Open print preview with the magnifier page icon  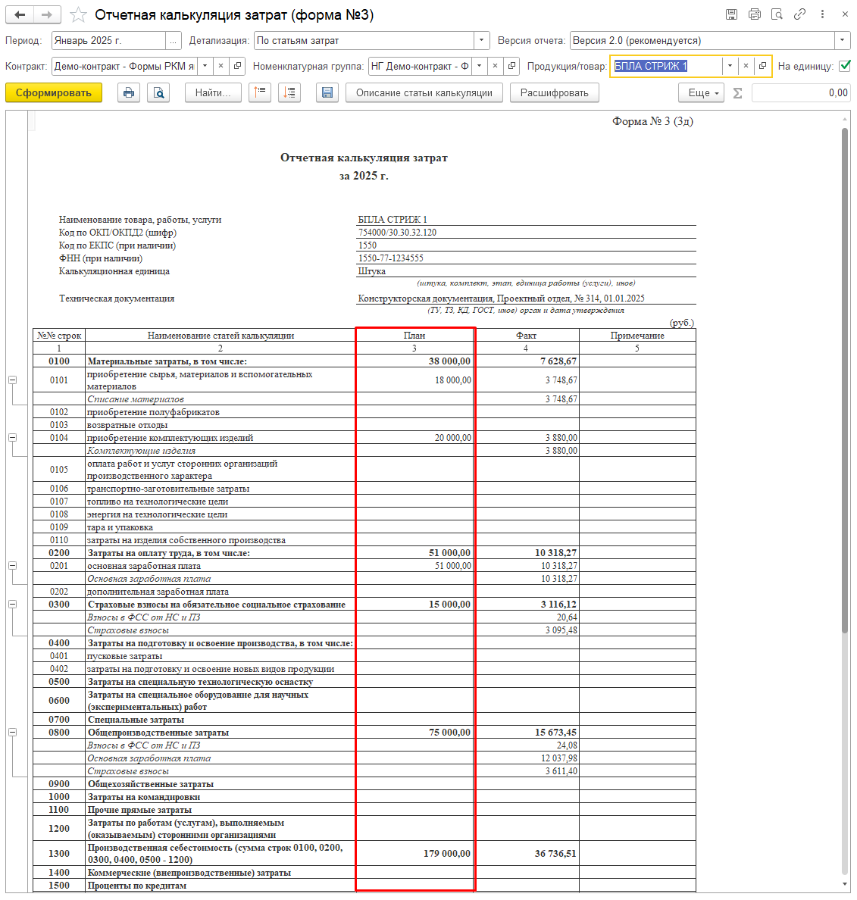tap(158, 93)
